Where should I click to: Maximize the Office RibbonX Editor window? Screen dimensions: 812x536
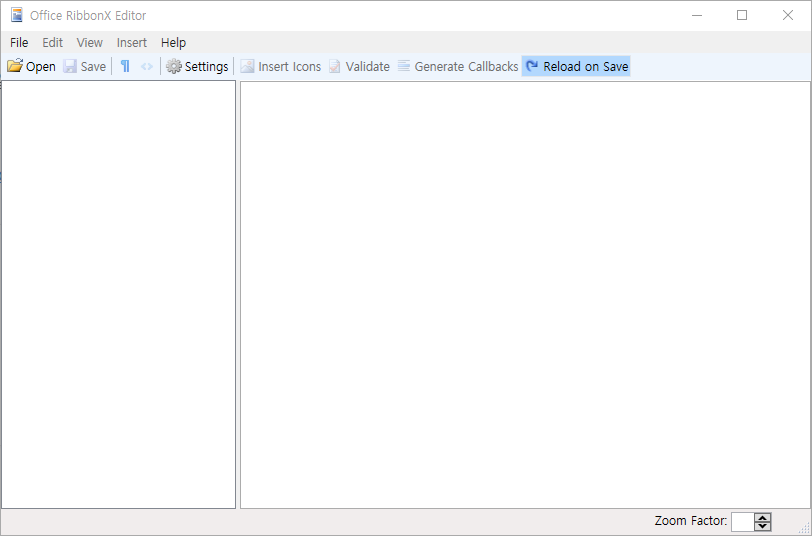tap(742, 16)
